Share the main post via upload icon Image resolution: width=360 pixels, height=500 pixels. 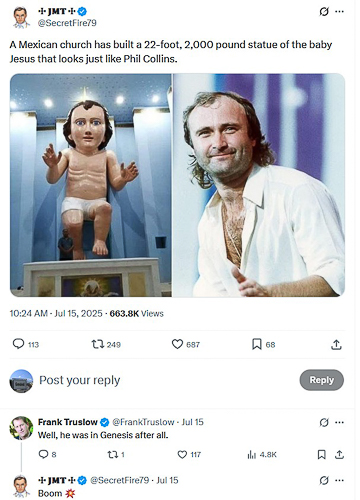(336, 344)
